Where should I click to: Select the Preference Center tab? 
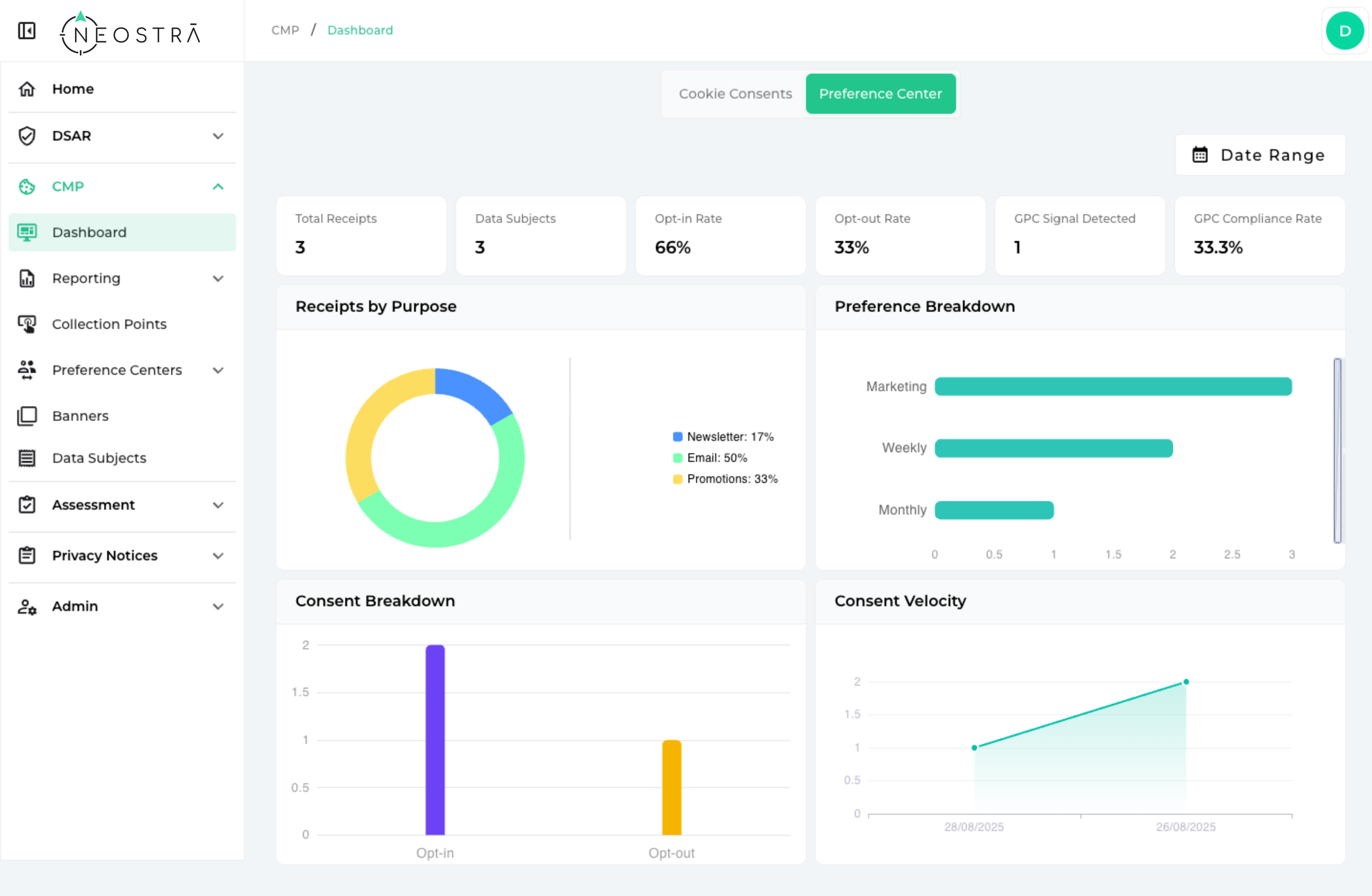(880, 93)
